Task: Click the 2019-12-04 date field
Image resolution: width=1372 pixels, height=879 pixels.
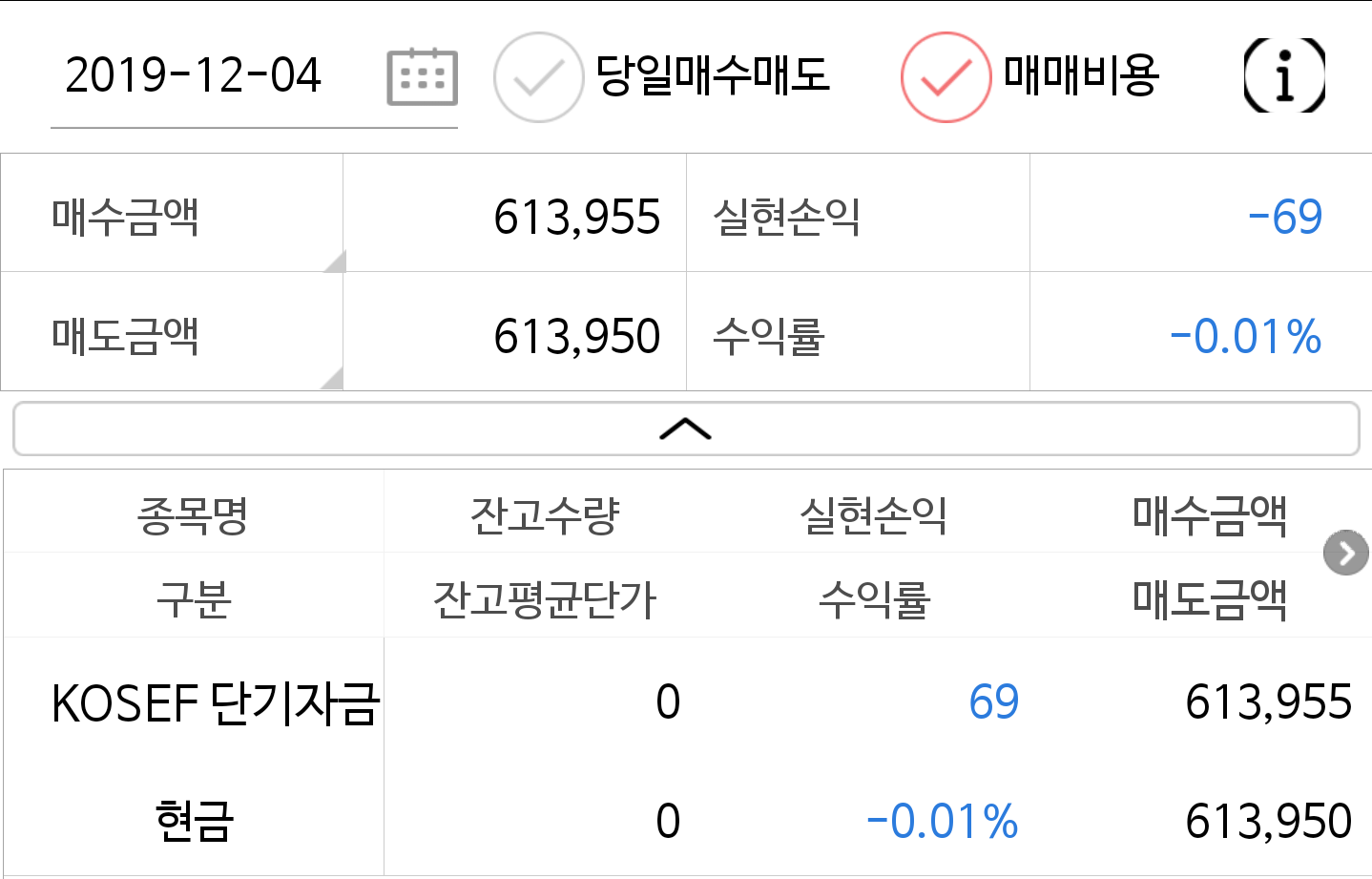Action: point(194,76)
